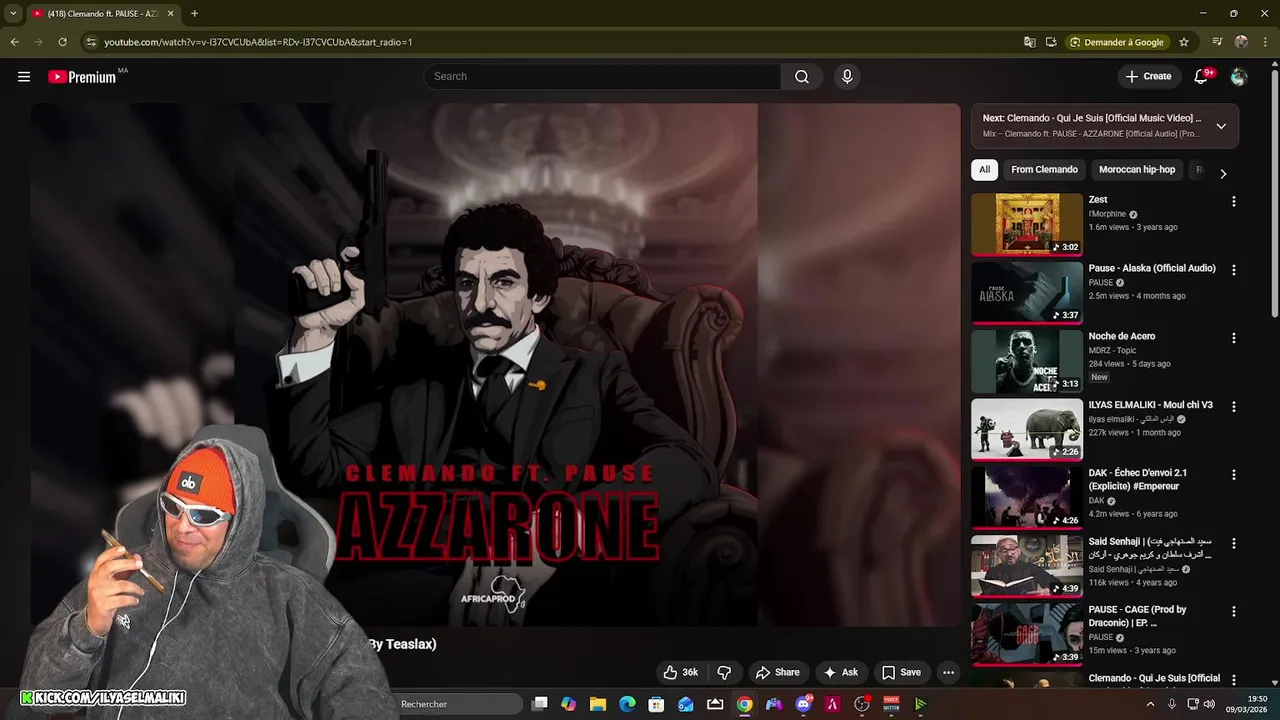The height and width of the screenshot is (720, 1280).
Task: Click the search magnifier button
Action: pos(802,76)
